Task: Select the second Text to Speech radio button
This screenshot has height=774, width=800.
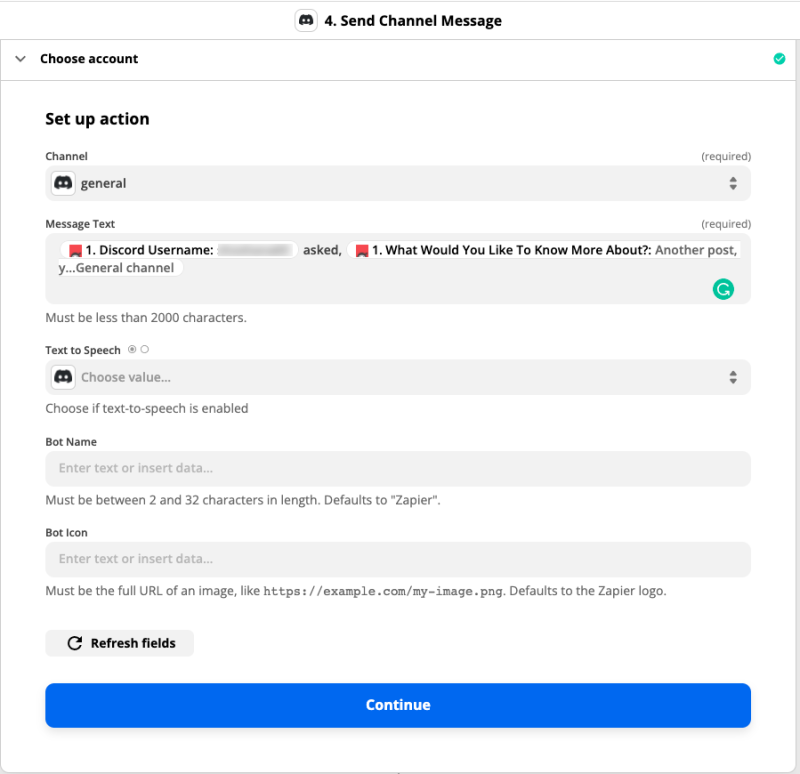Action: tap(143, 349)
